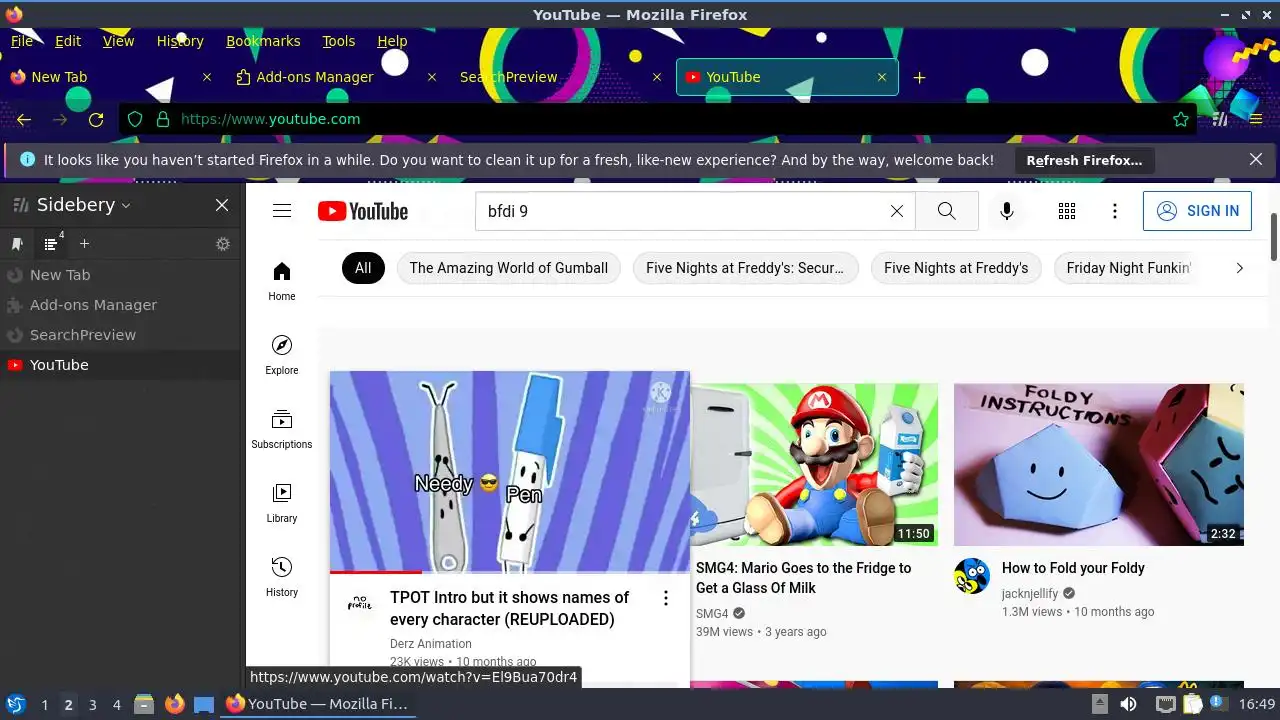Select the All category chip
Image resolution: width=1280 pixels, height=720 pixels.
point(363,268)
